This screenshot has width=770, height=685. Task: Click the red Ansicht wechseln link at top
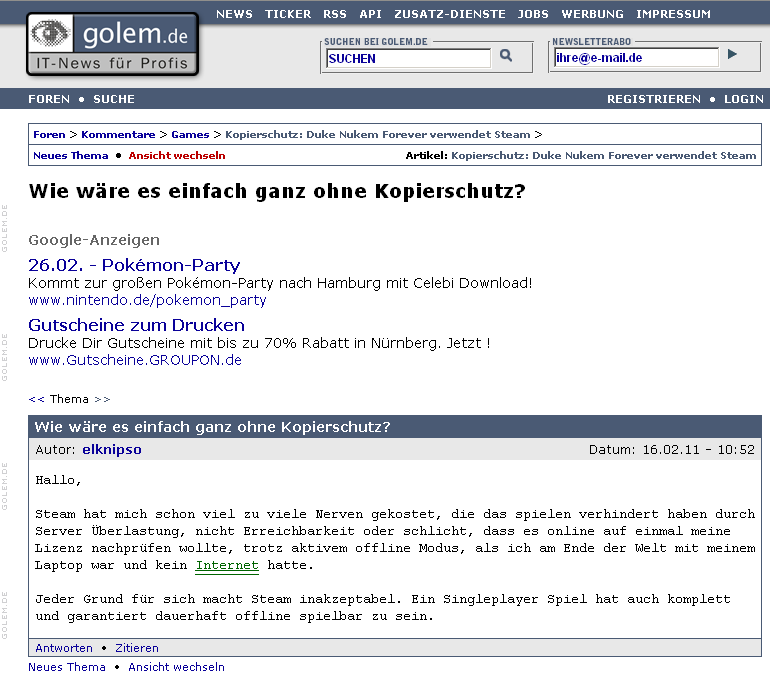[x=177, y=155]
